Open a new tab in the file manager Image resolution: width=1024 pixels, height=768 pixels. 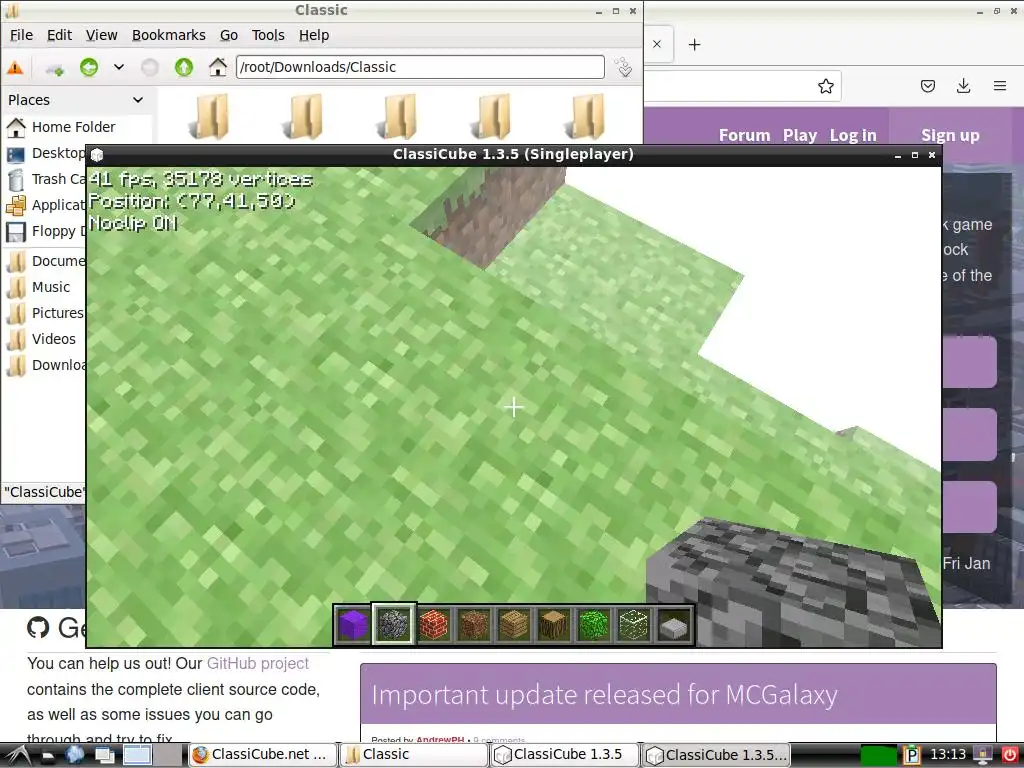(56, 67)
